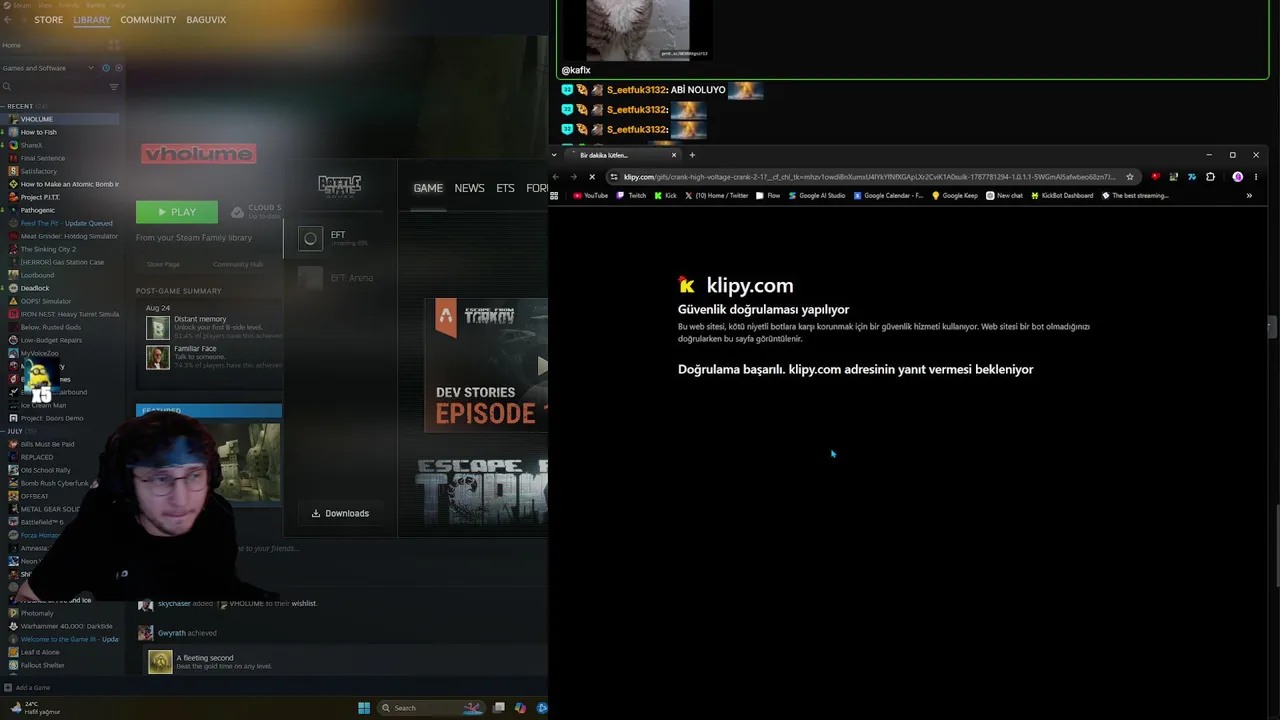1280x720 pixels.
Task: Click the A fleeting second achievement icon
Action: (x=160, y=662)
